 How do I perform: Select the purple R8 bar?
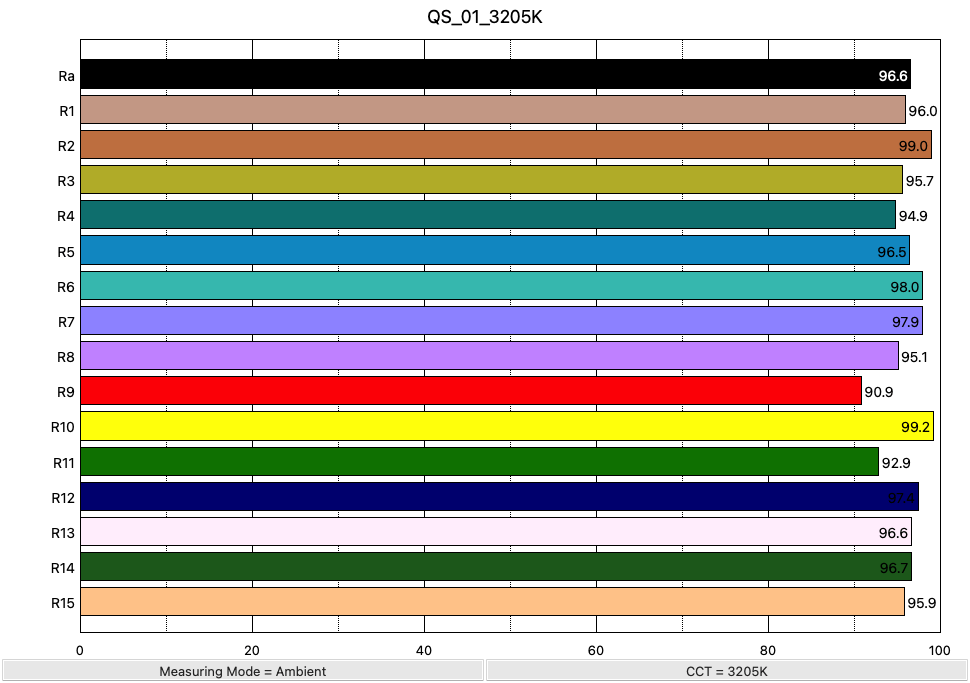click(489, 356)
